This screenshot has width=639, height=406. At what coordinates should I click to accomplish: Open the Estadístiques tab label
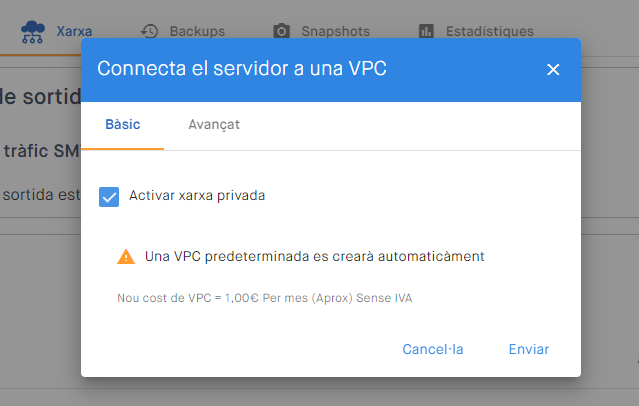490,31
